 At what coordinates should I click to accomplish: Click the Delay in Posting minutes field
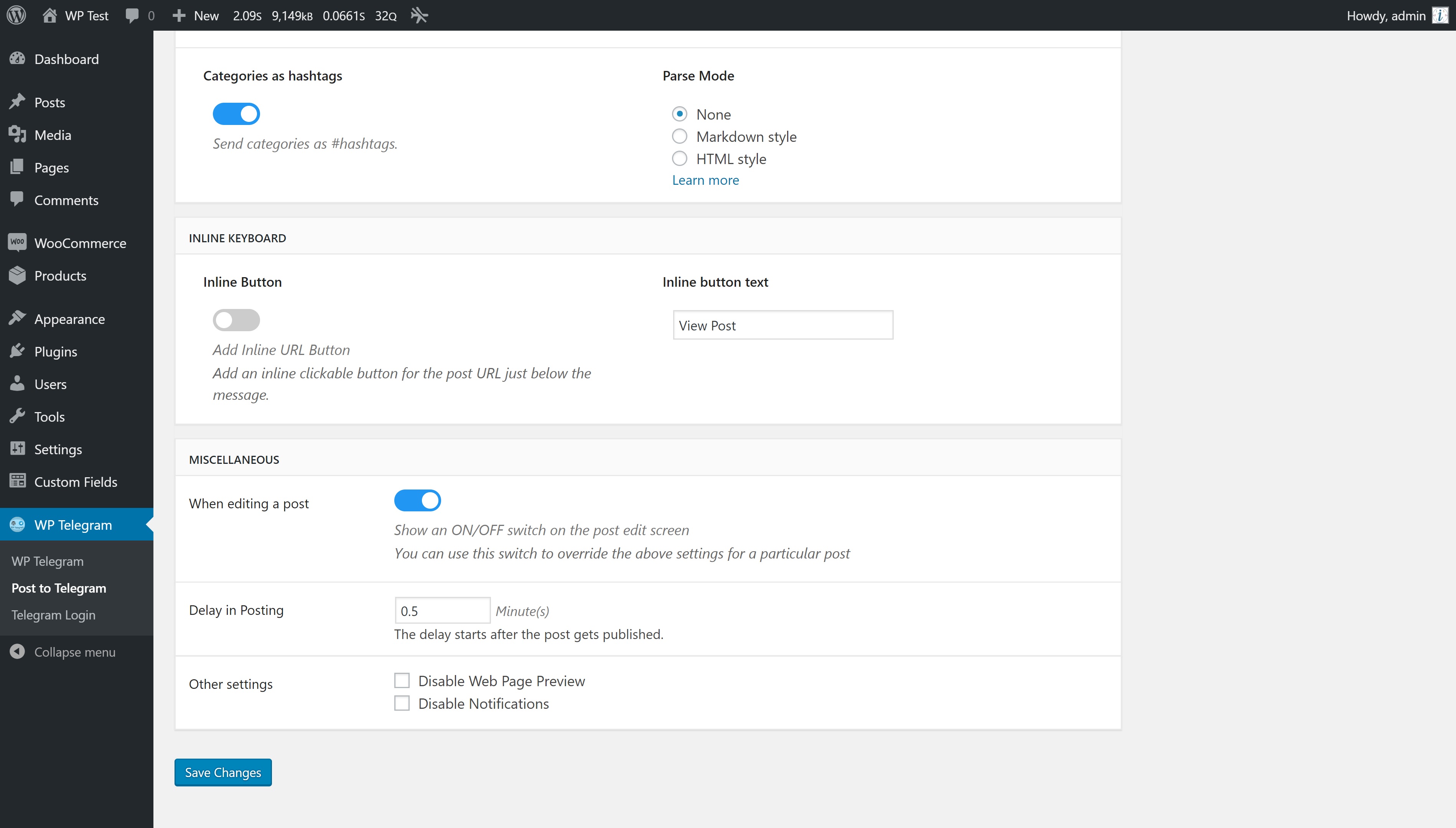coord(442,611)
